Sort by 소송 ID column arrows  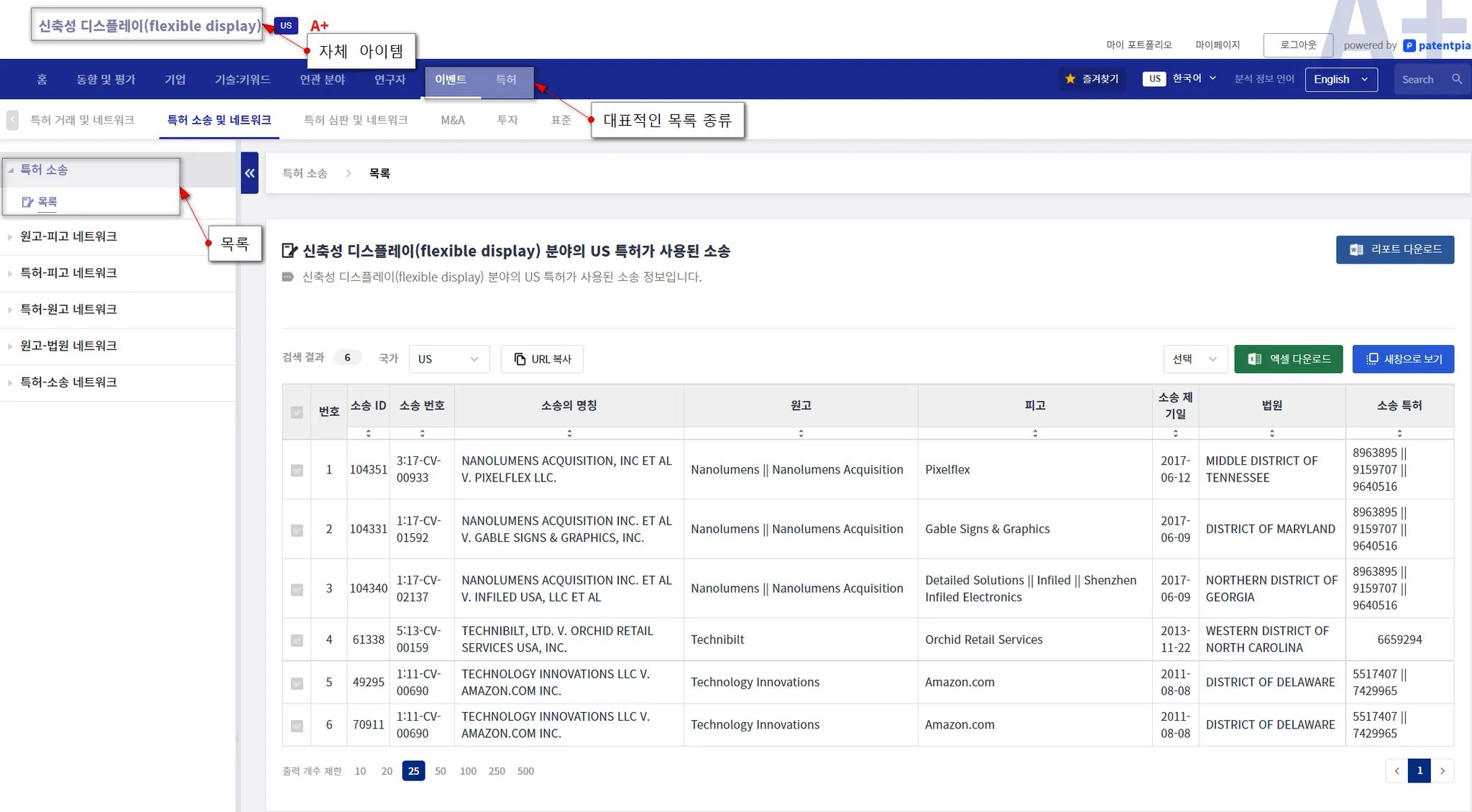[368, 433]
